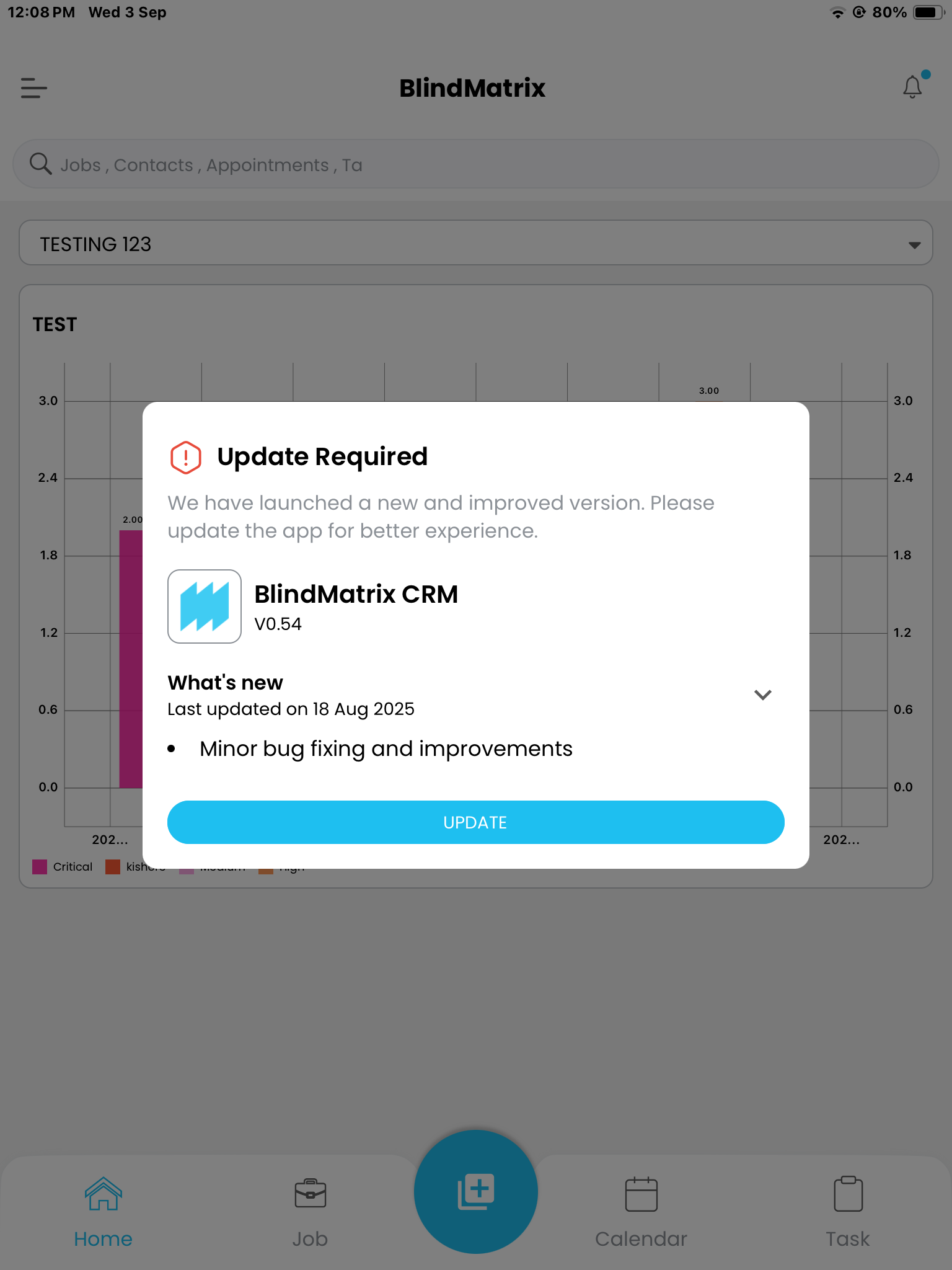Click the Critical legend color swatch
This screenshot has height=1270, width=952.
40,866
